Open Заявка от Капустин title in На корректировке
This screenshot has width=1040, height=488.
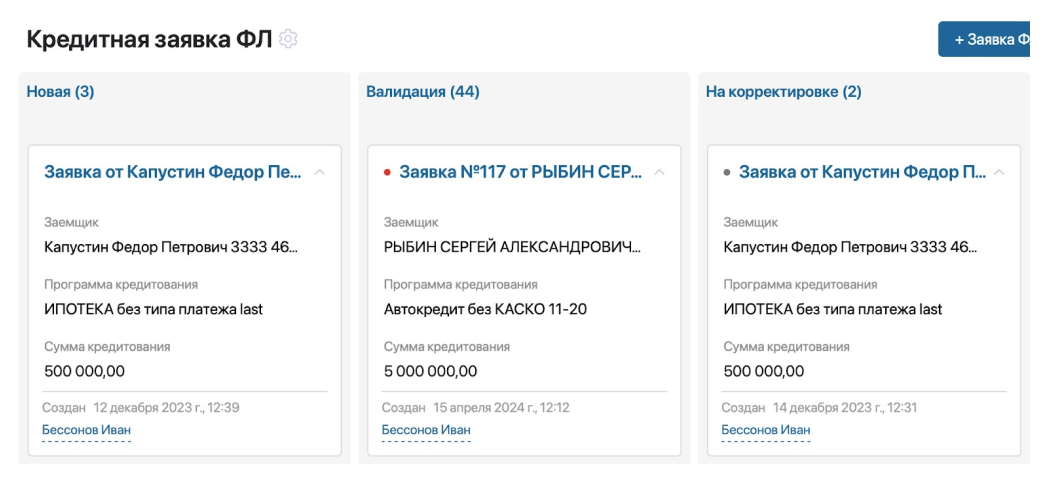tap(862, 172)
